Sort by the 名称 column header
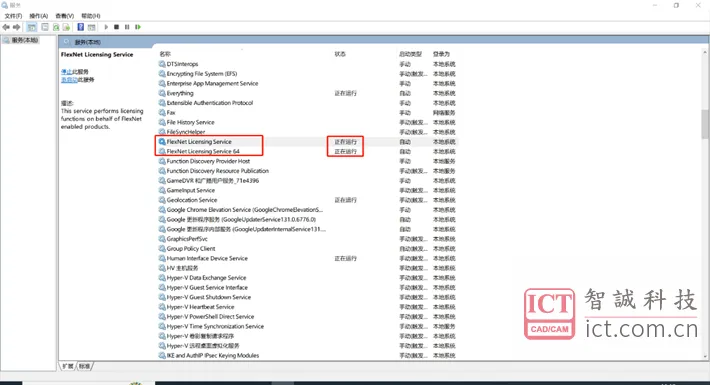 pos(165,54)
